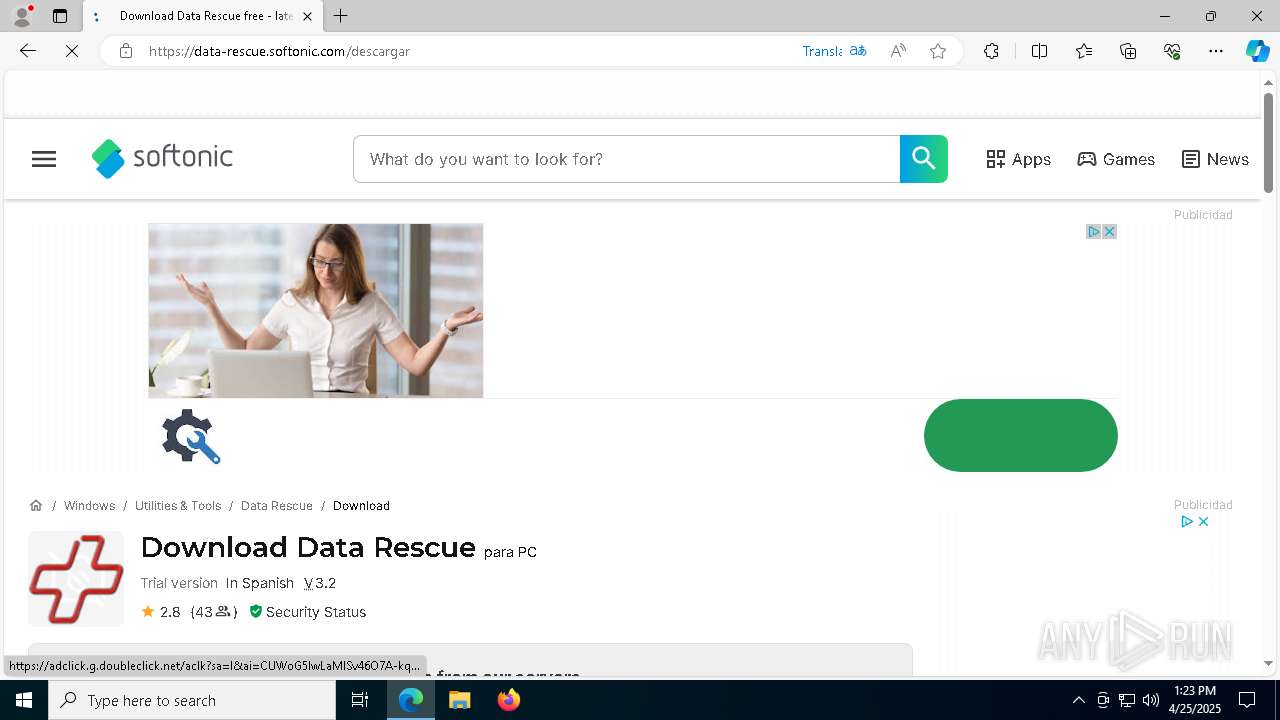Go to home via breadcrumb icon
1280x720 pixels.
pos(36,505)
